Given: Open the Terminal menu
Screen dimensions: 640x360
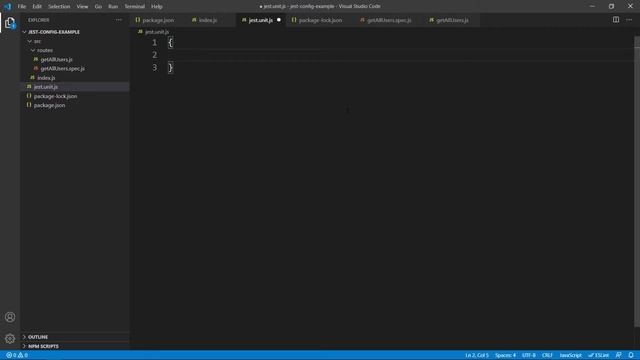Looking at the screenshot, I should pos(134,7).
